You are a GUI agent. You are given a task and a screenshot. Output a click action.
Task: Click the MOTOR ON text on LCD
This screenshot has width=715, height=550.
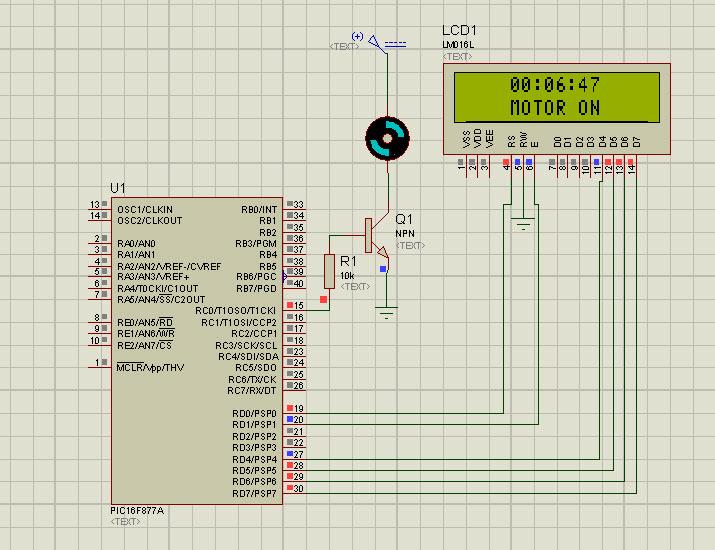pyautogui.click(x=555, y=108)
